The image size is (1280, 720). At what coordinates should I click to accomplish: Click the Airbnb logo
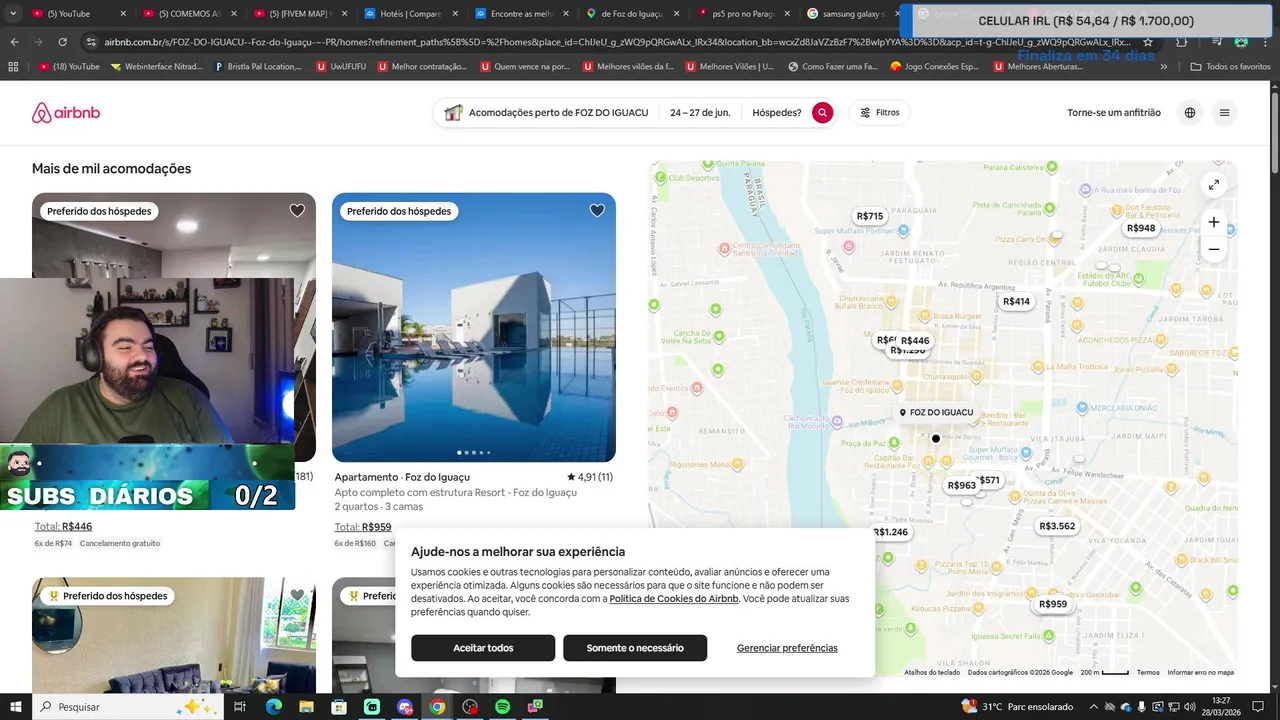66,113
